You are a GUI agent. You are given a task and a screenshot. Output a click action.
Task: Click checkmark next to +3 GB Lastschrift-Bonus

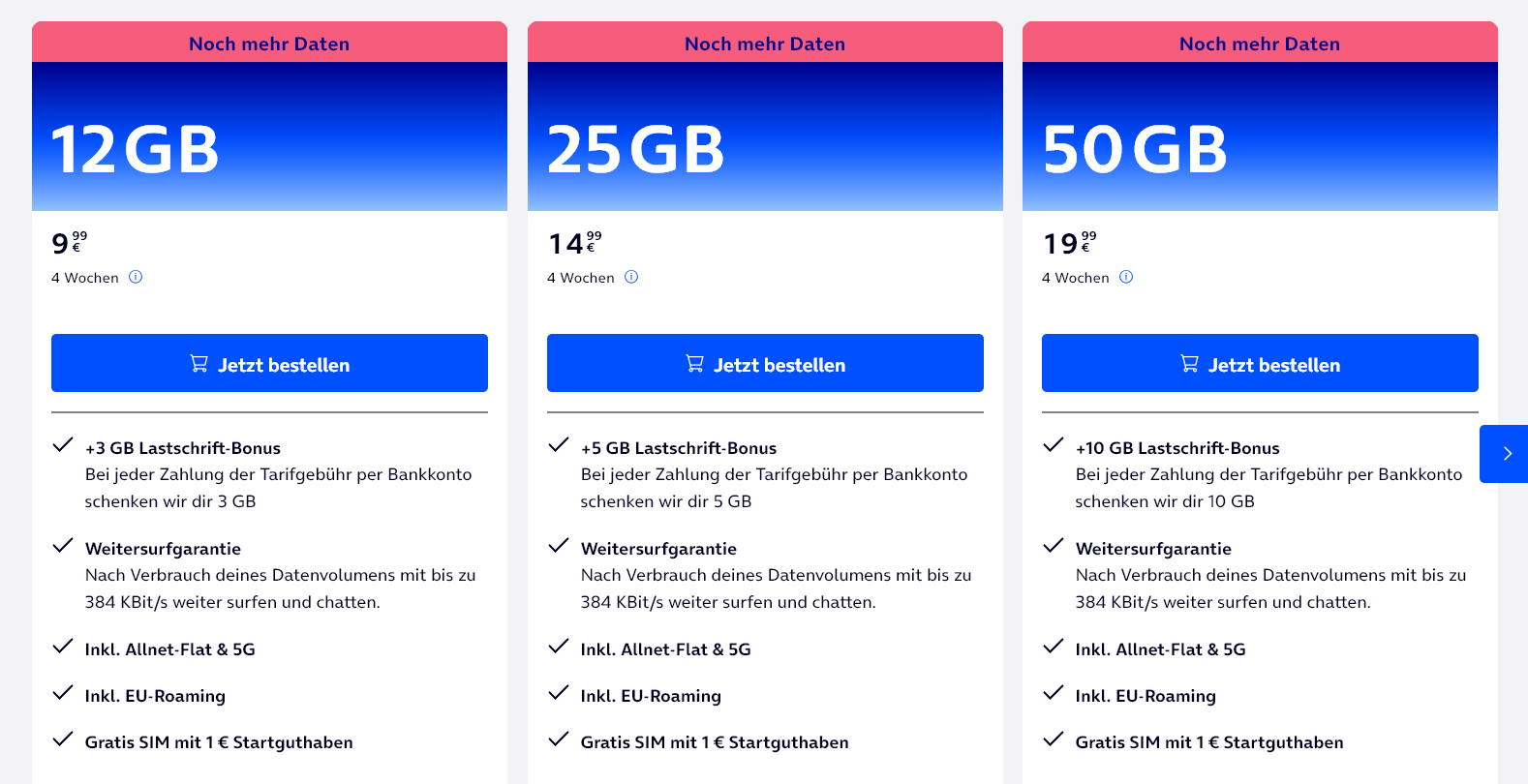(63, 445)
